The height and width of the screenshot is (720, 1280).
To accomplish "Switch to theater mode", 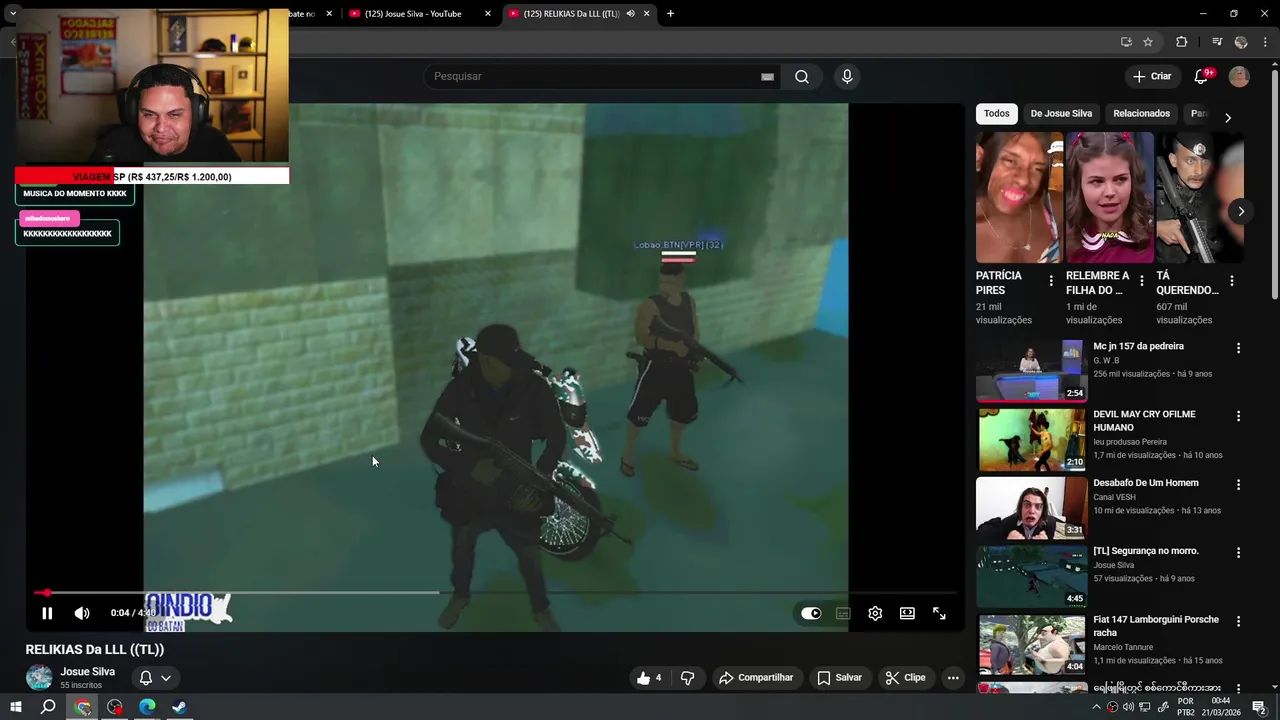I will coord(907,613).
